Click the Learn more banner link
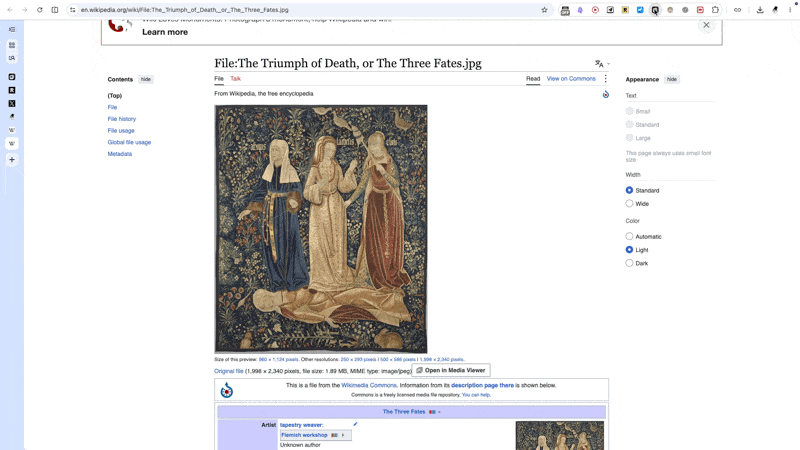The image size is (800, 450). pyautogui.click(x=165, y=32)
